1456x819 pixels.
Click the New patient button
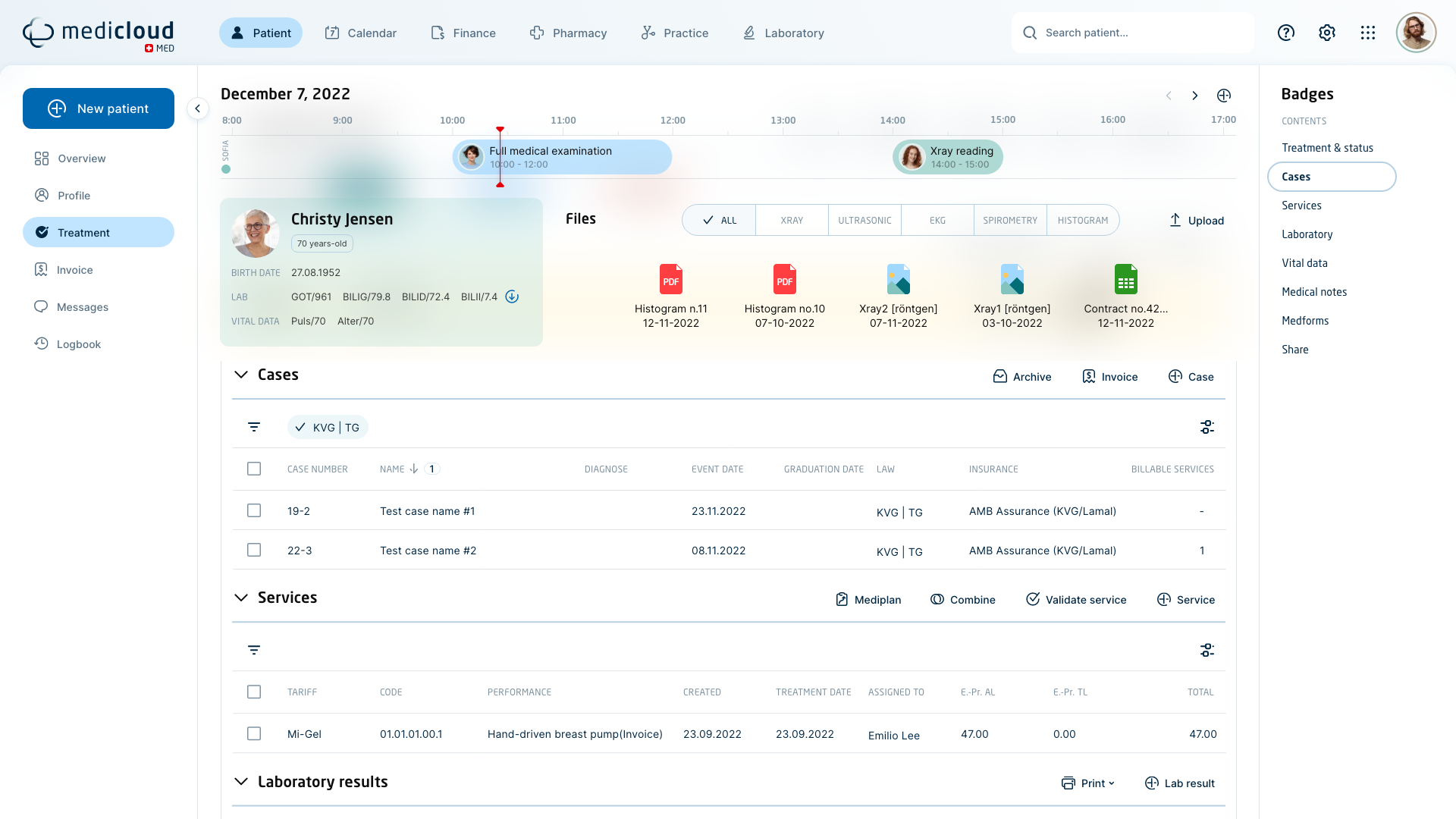coord(99,108)
